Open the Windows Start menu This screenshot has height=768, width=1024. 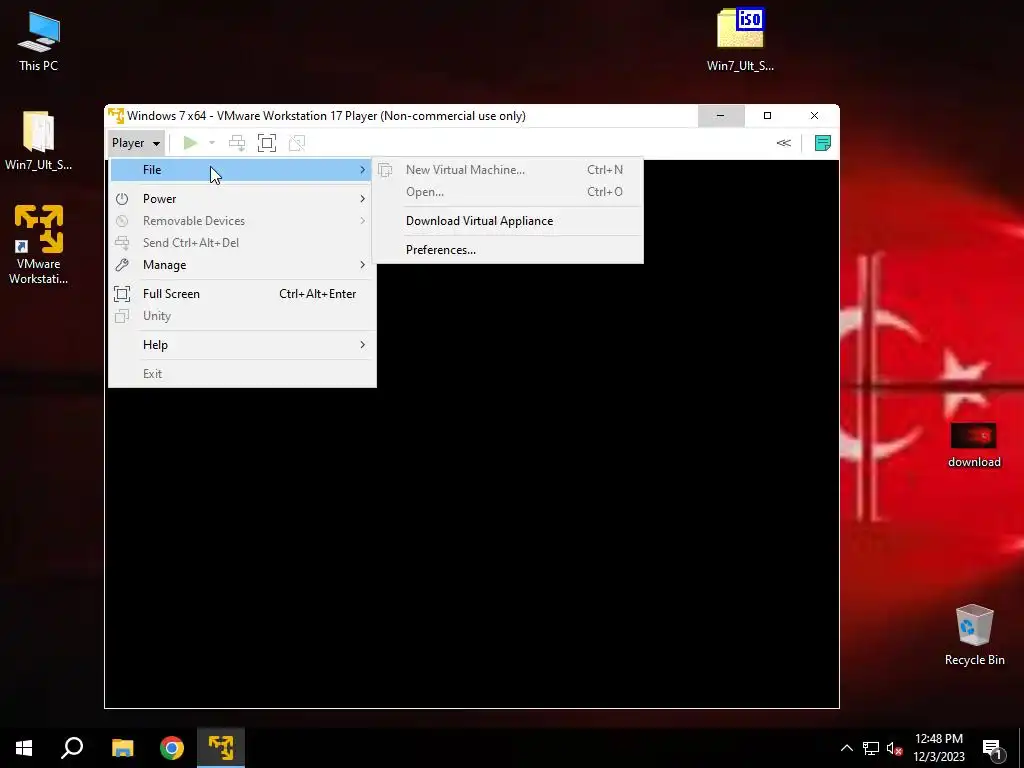(x=24, y=748)
